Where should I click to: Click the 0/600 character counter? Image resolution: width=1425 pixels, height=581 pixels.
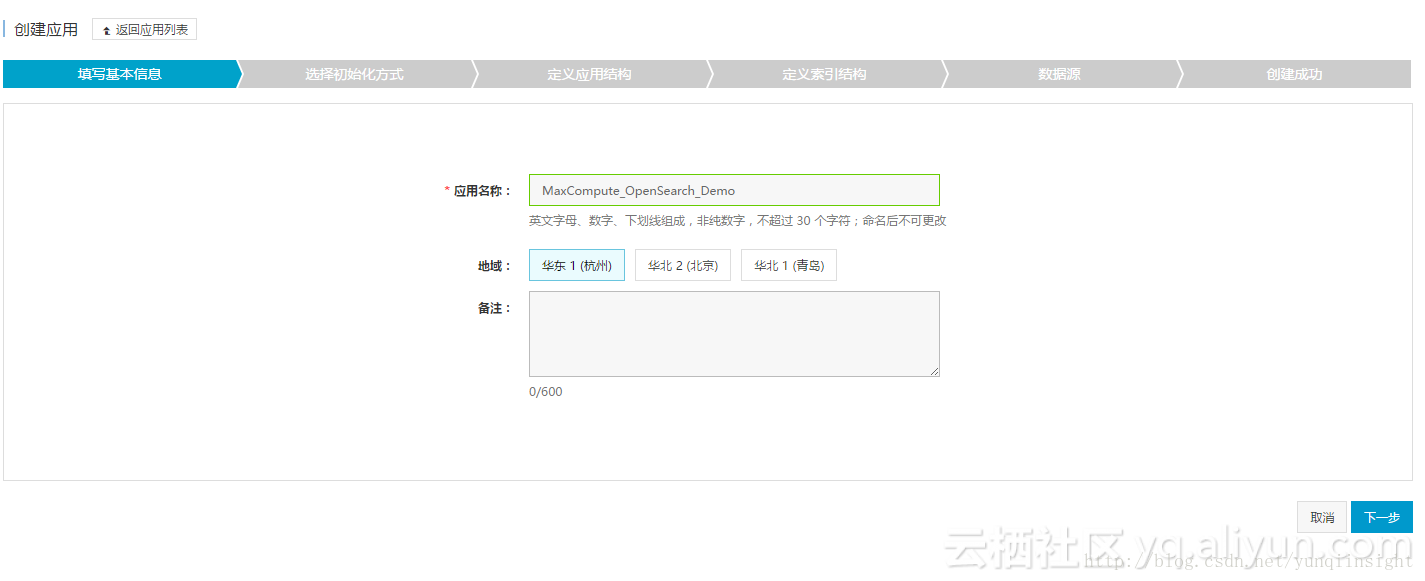[x=546, y=392]
